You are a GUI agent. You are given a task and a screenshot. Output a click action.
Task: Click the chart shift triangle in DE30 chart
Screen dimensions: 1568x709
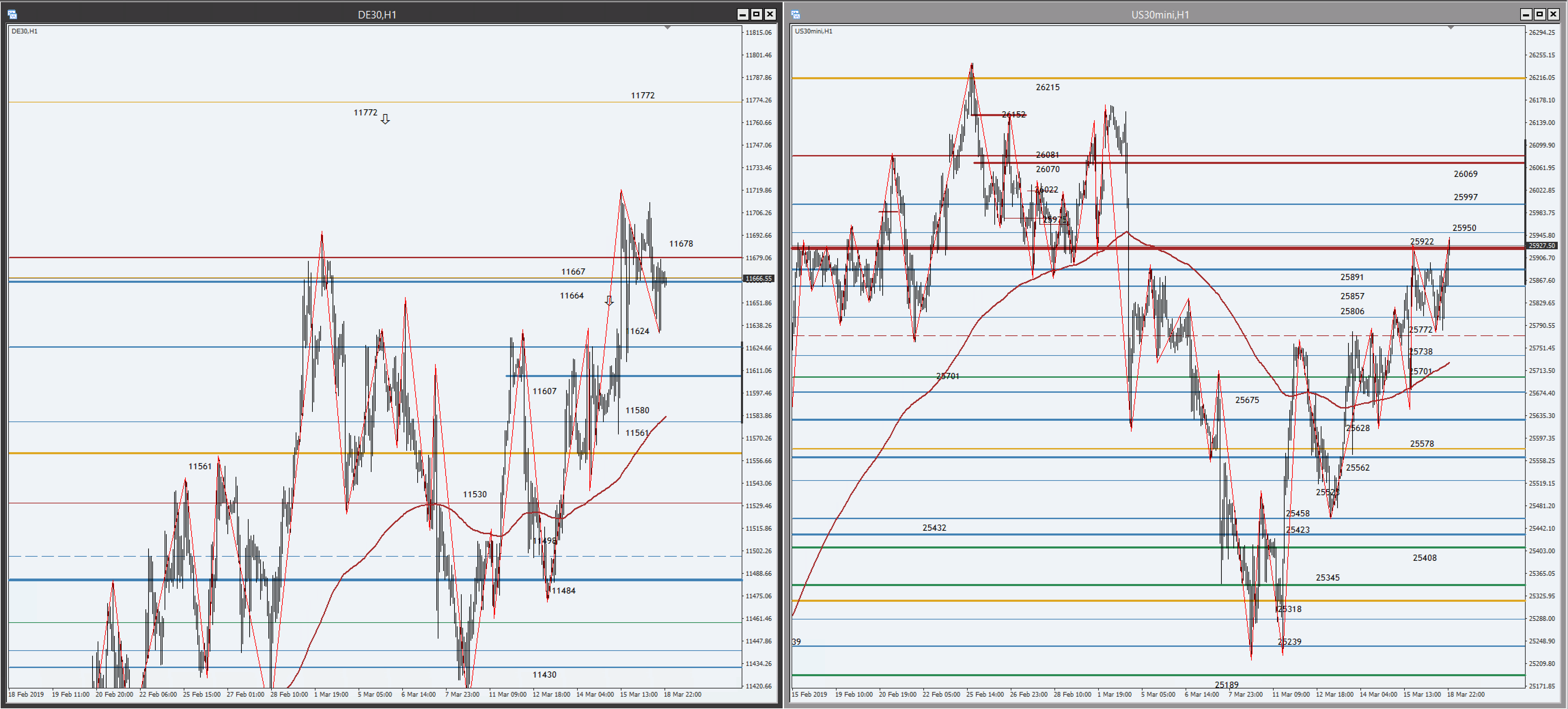(x=668, y=28)
